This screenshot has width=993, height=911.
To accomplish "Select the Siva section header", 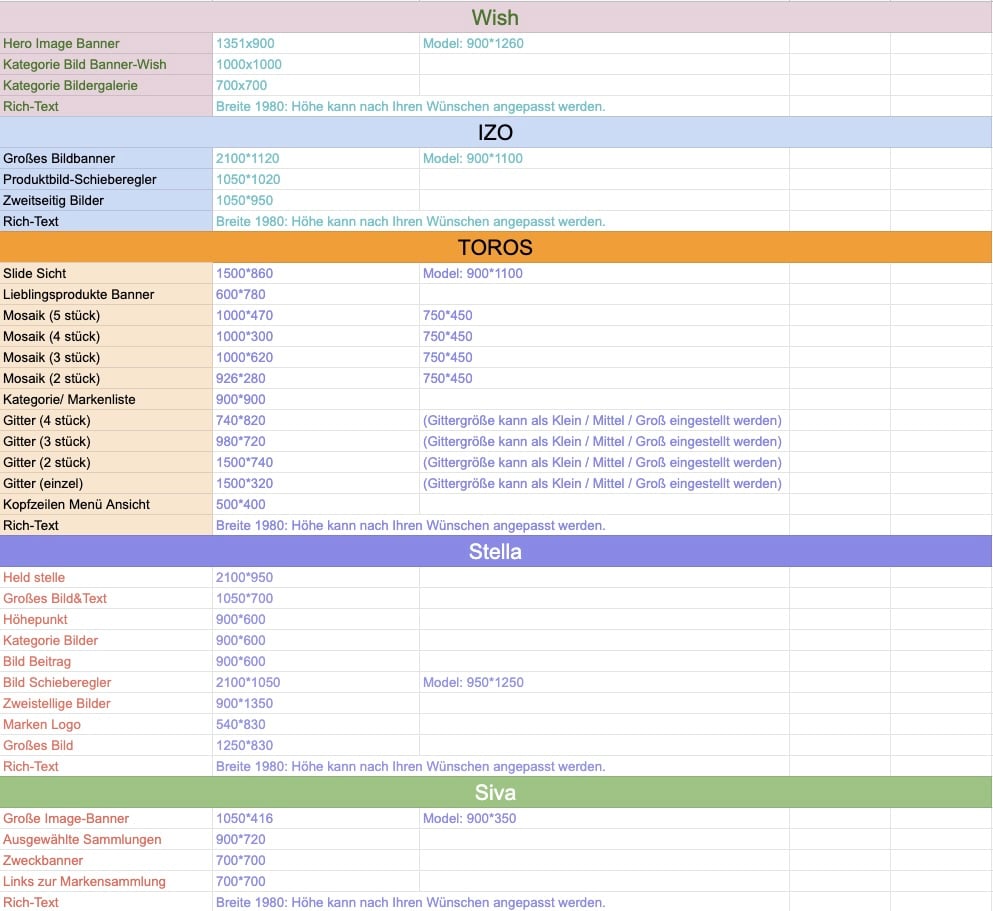I will pyautogui.click(x=496, y=792).
